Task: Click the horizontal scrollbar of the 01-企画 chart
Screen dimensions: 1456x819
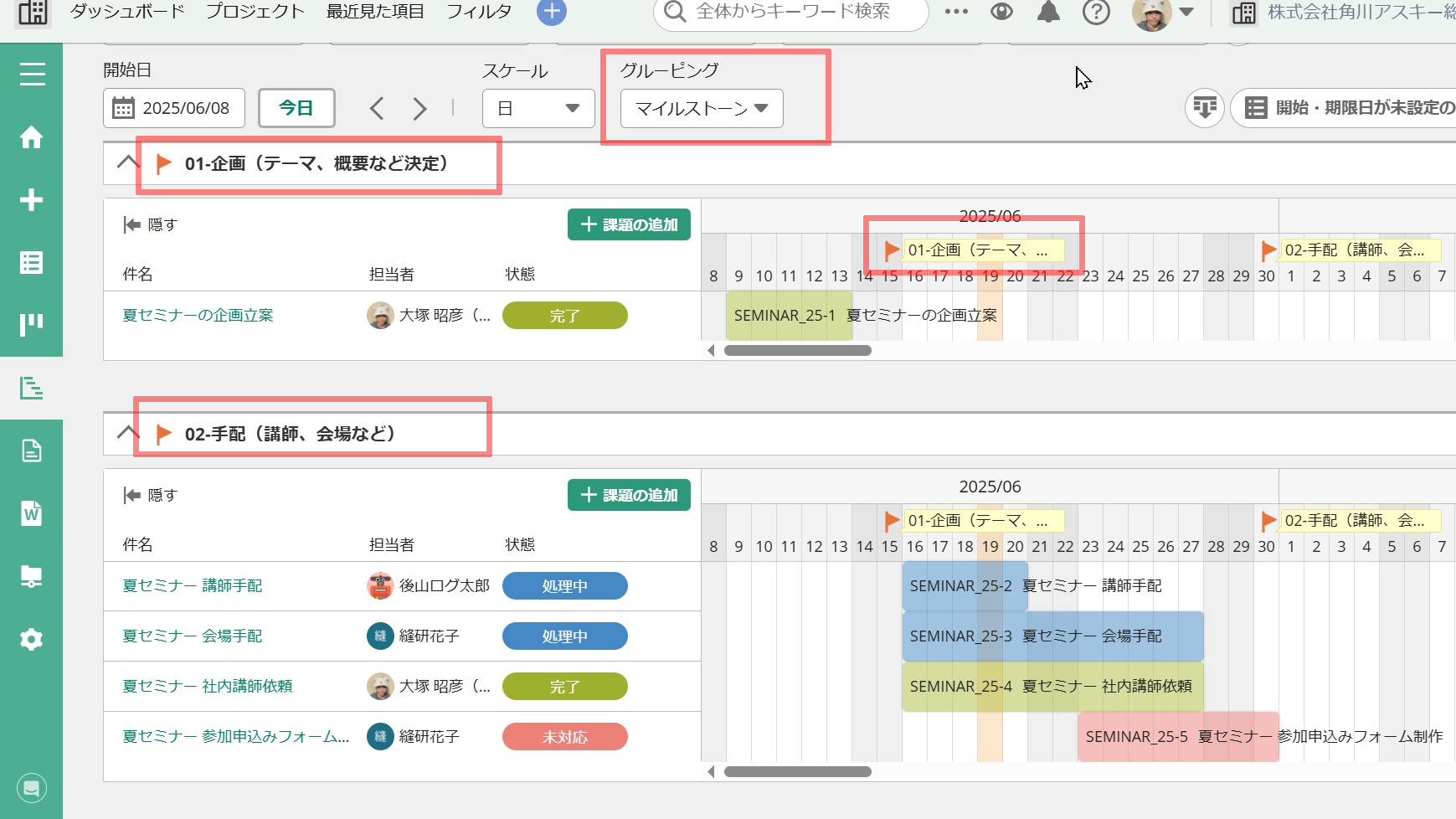Action: (x=798, y=350)
